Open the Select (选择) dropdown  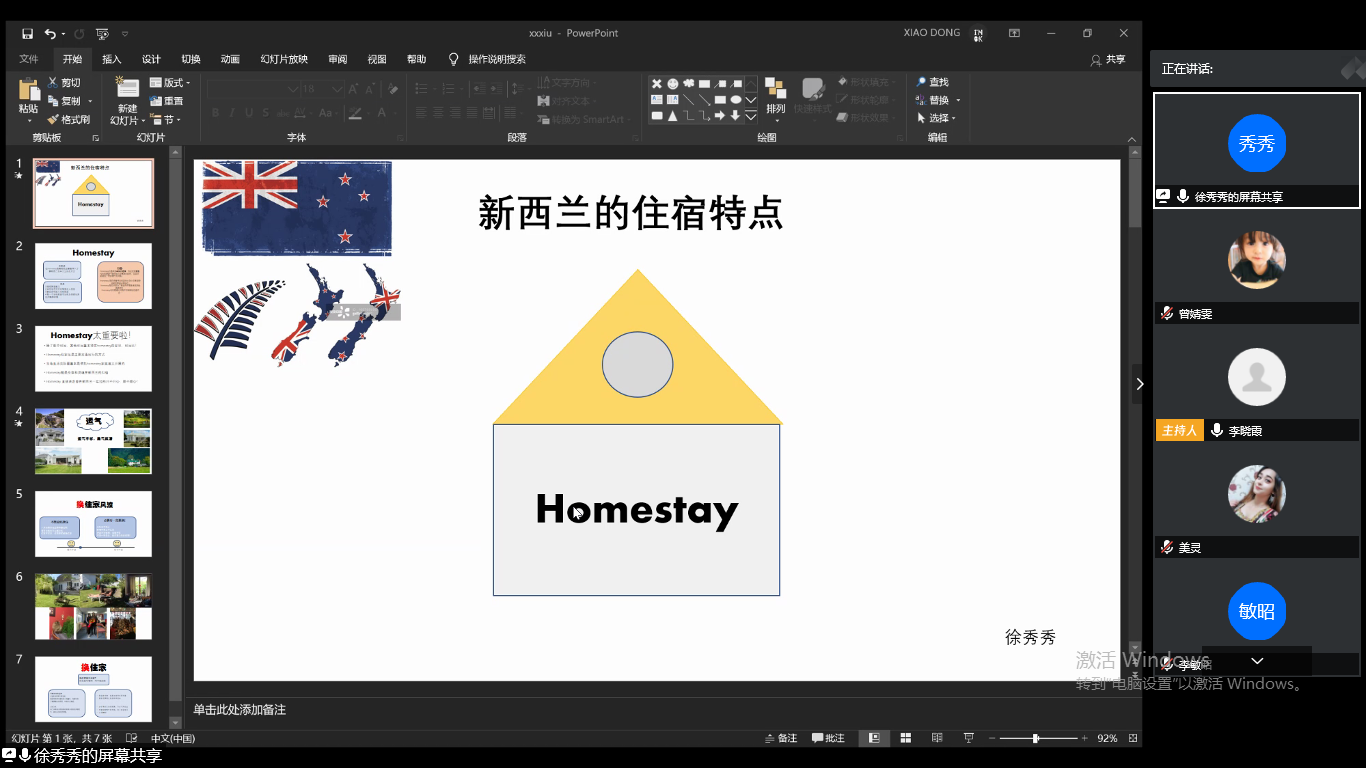(937, 118)
